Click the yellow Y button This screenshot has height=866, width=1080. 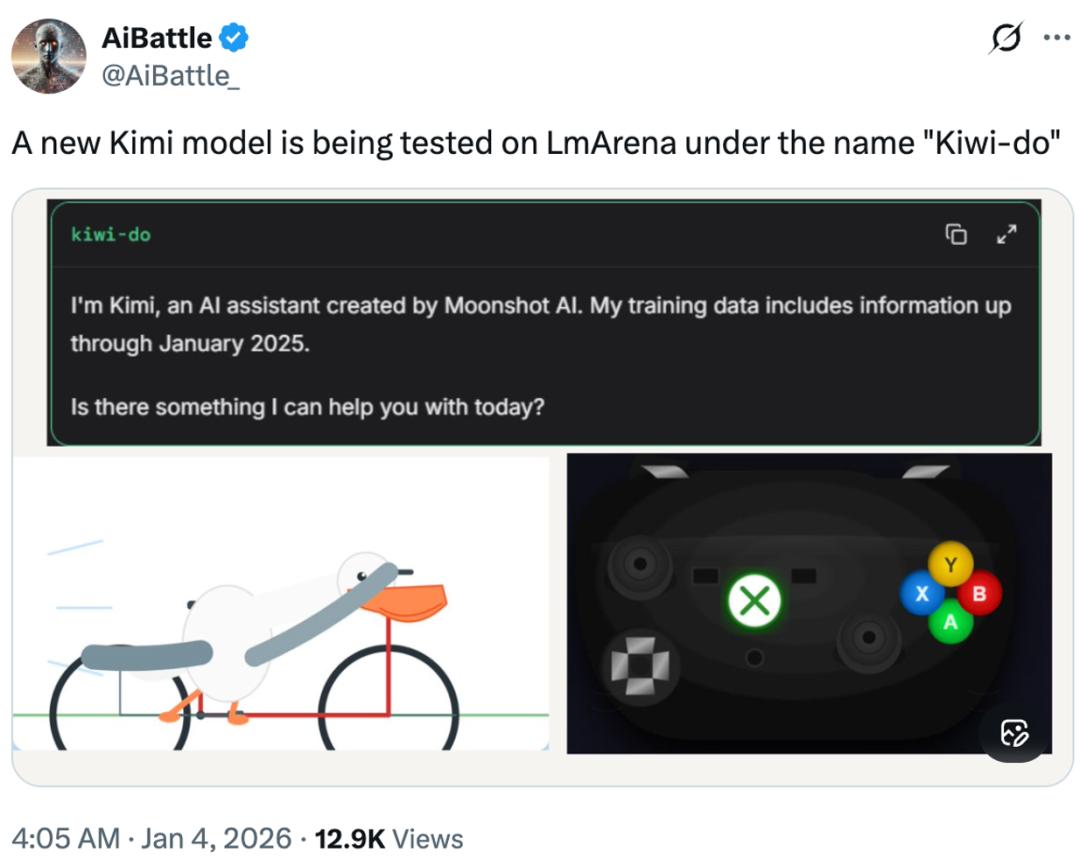pos(951,566)
